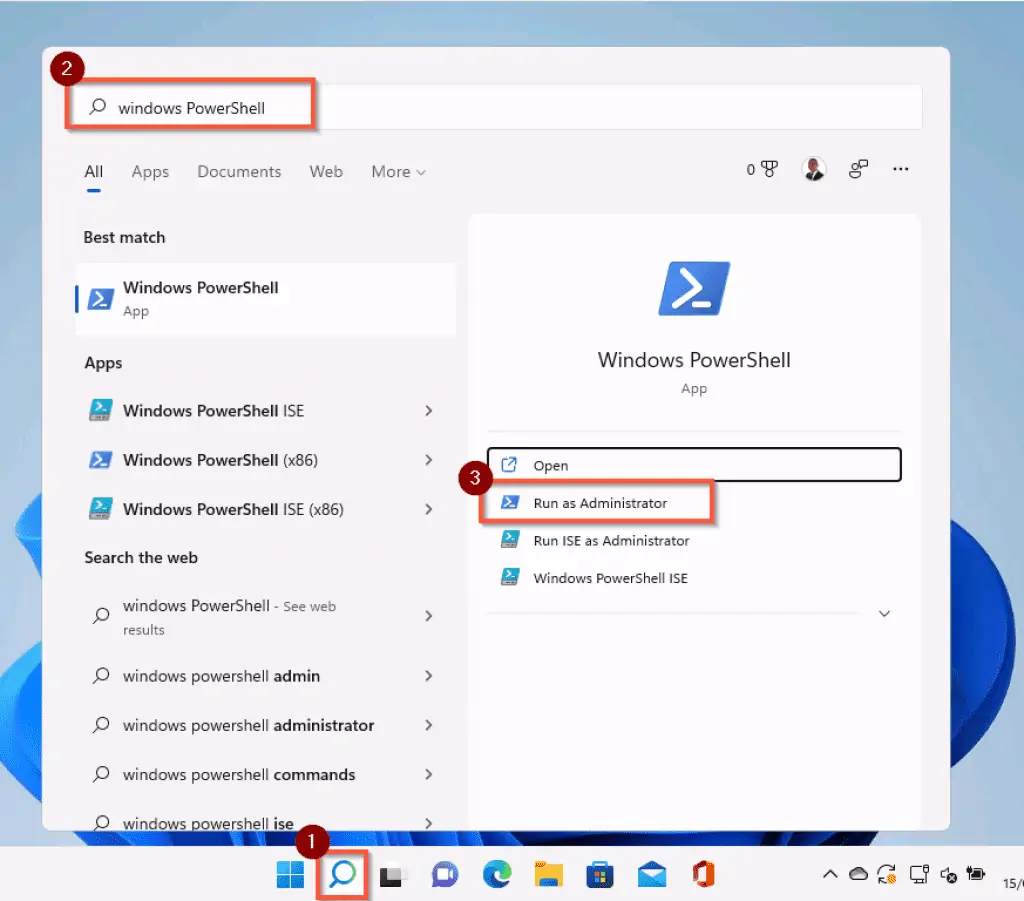The height and width of the screenshot is (901, 1024).
Task: Switch to the Web tab
Action: click(326, 172)
